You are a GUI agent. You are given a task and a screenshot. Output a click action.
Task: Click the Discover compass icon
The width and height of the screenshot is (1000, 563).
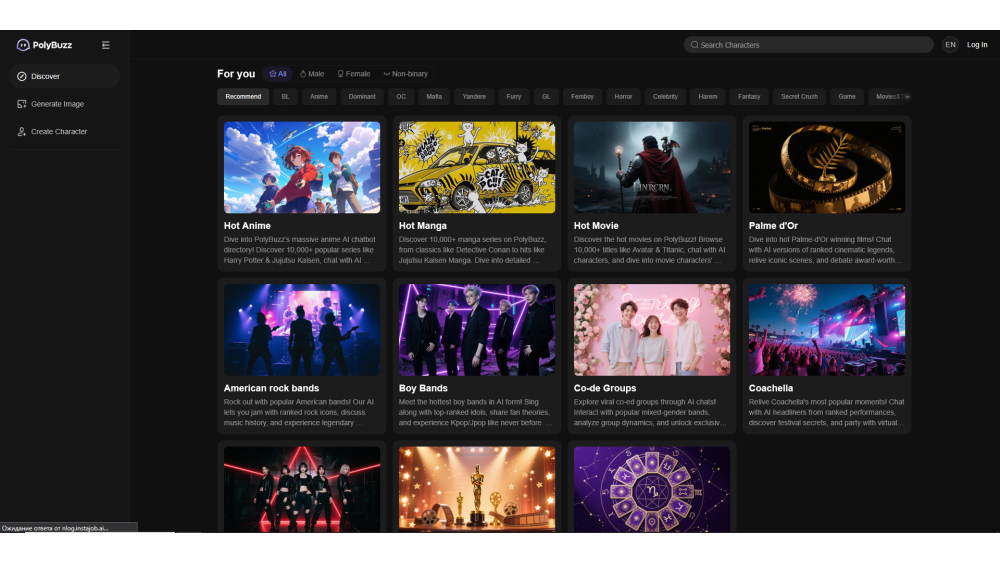pyautogui.click(x=22, y=76)
